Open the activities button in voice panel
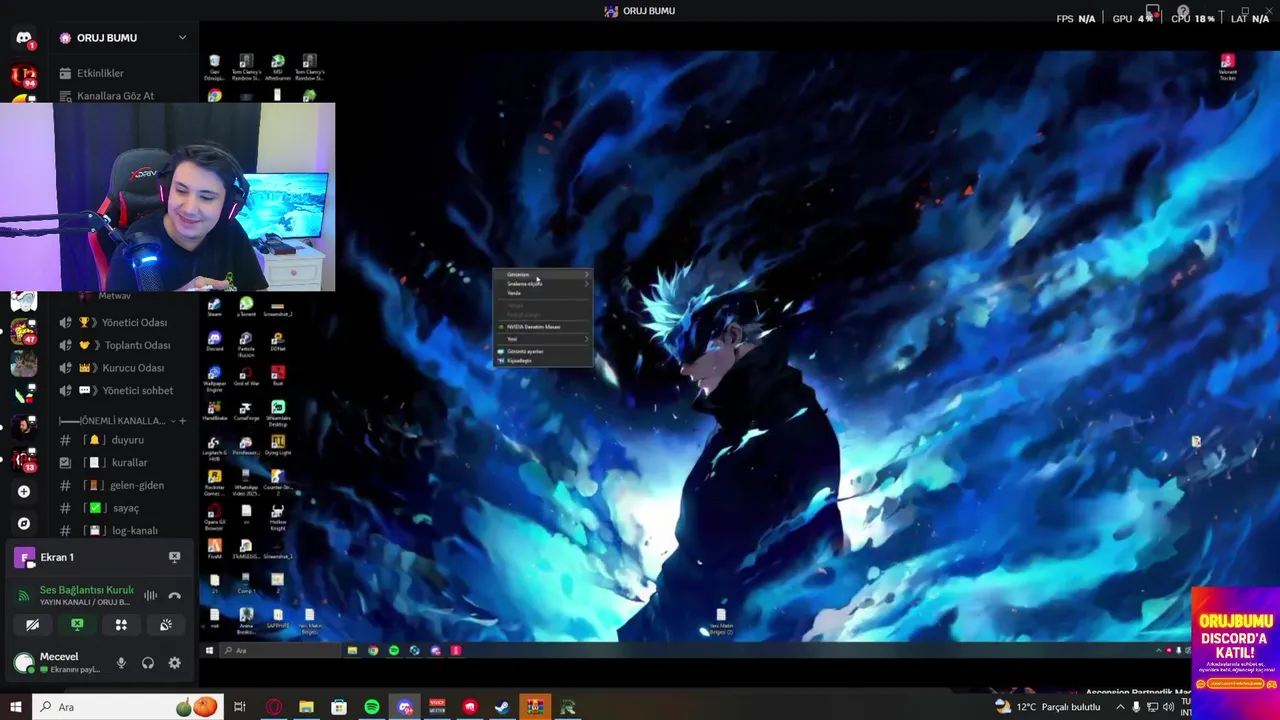This screenshot has width=1280, height=720. tap(121, 625)
